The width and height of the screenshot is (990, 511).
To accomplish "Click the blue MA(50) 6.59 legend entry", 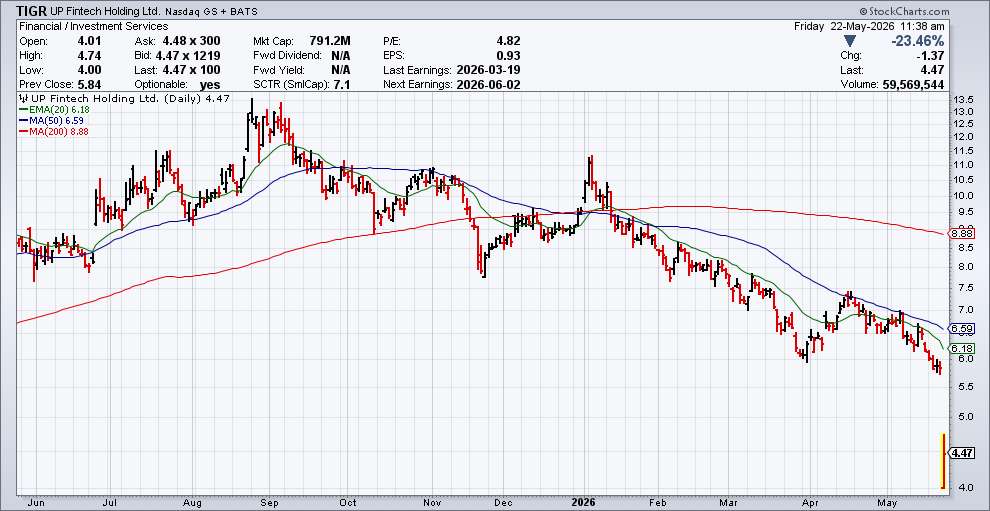I will [x=51, y=119].
